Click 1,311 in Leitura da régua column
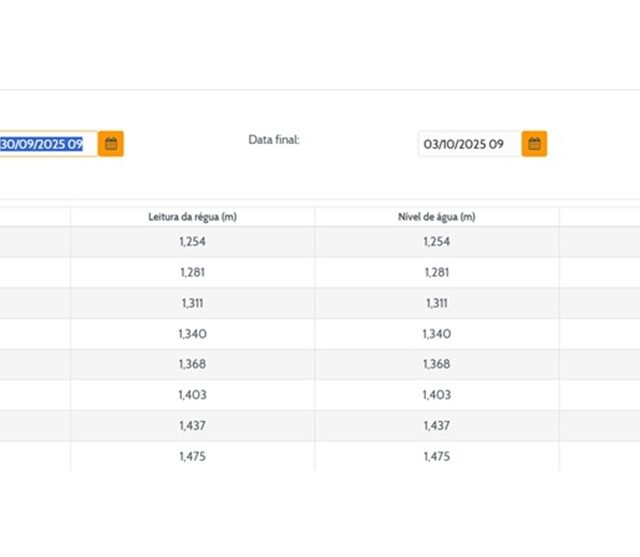Viewport: 640px width, 557px height. click(x=192, y=303)
